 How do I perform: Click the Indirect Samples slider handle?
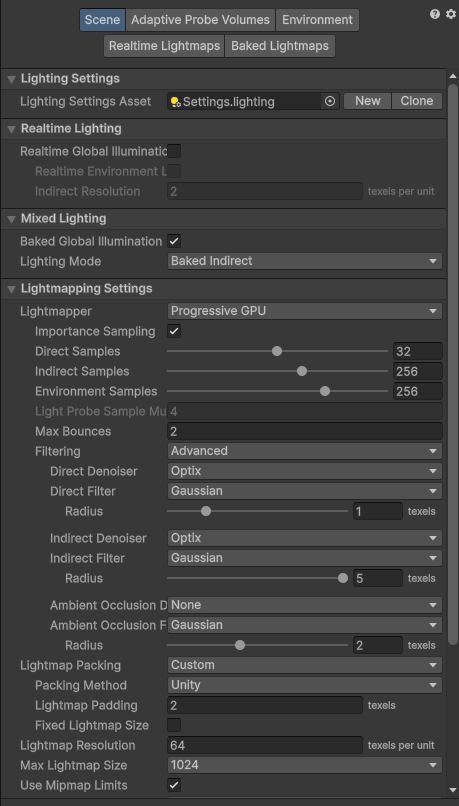302,371
